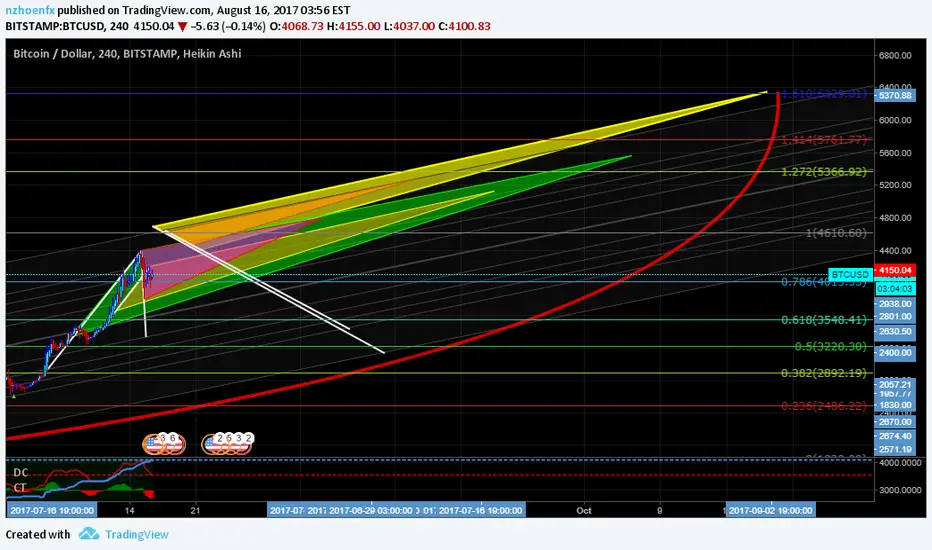Viewport: 932px width, 550px height.
Task: Select the DC indicator label
Action: [21, 473]
